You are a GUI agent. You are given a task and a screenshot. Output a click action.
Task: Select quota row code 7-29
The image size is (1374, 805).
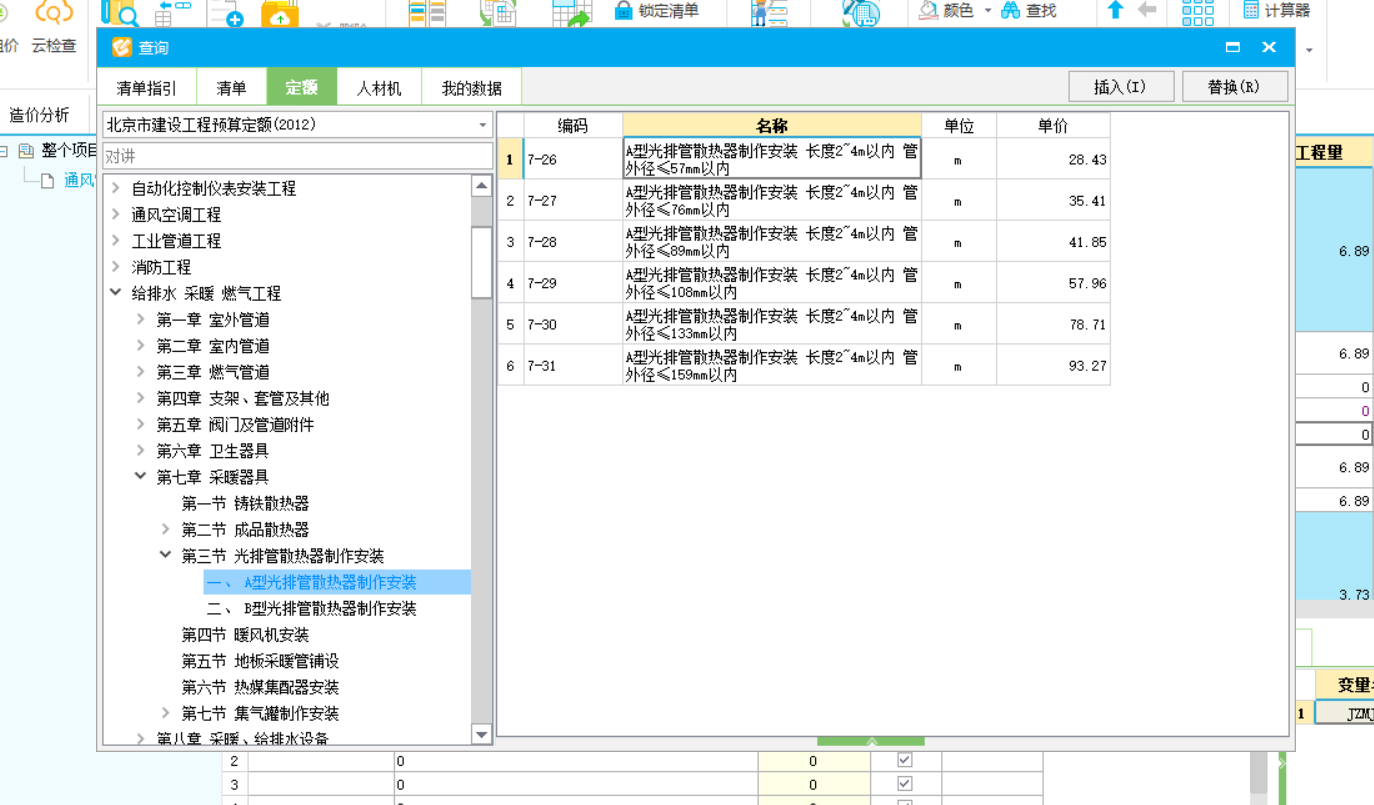(573, 283)
